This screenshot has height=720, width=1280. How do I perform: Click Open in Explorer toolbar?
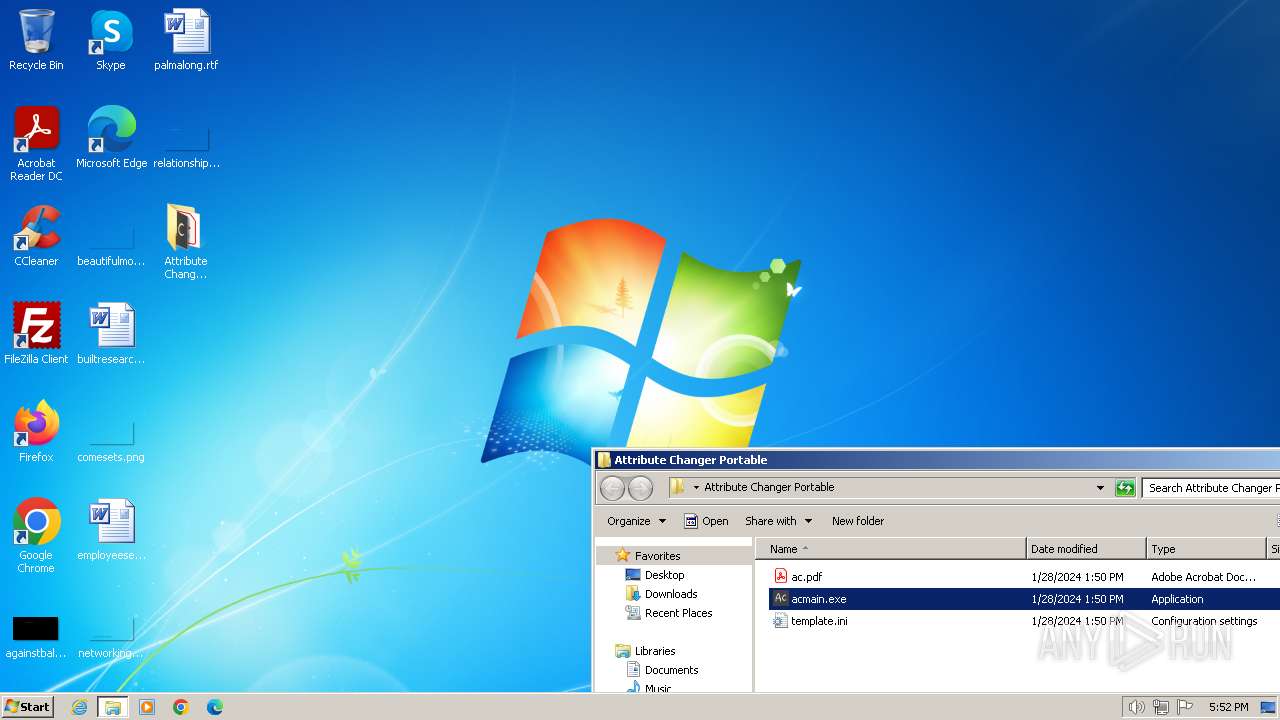706,521
